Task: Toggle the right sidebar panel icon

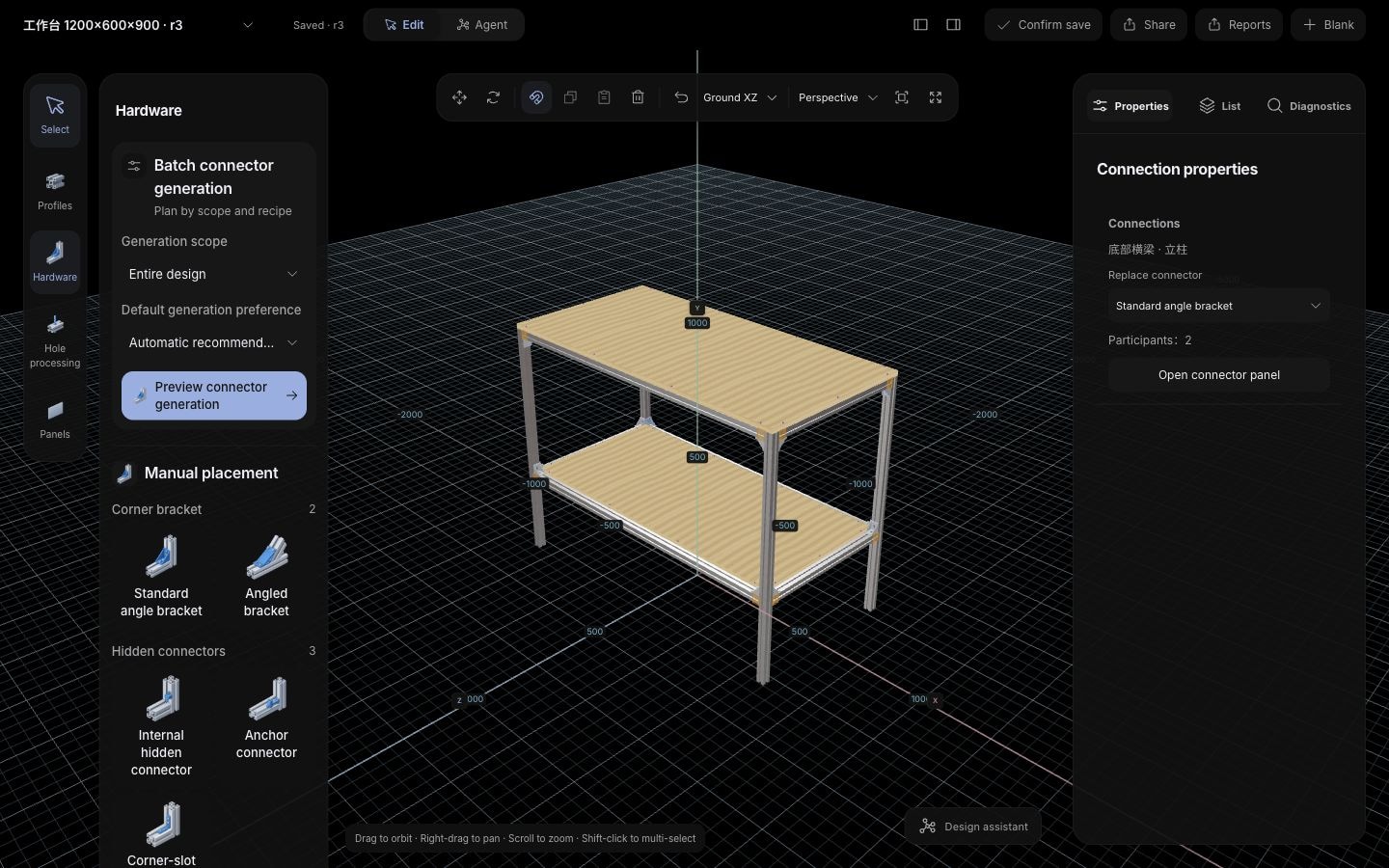Action: pos(953,25)
